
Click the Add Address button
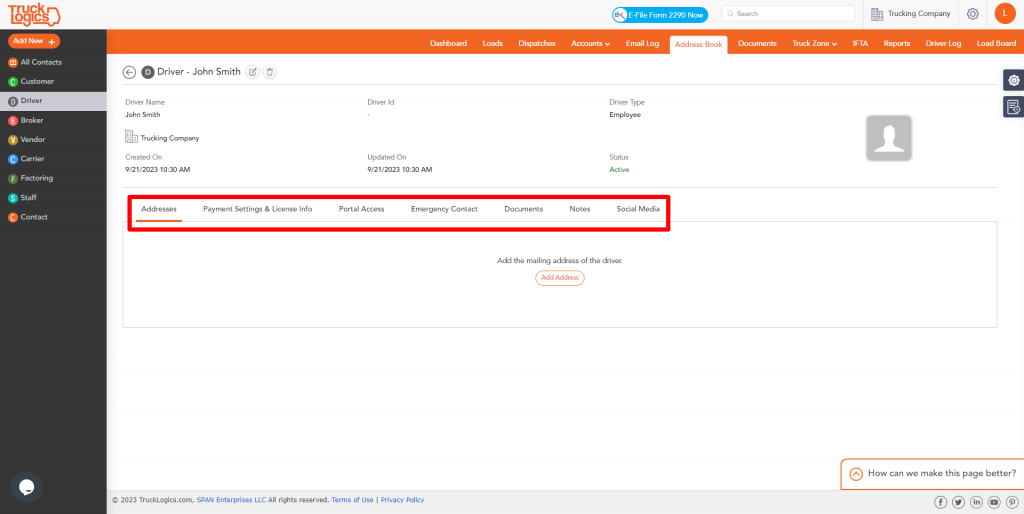coord(560,278)
